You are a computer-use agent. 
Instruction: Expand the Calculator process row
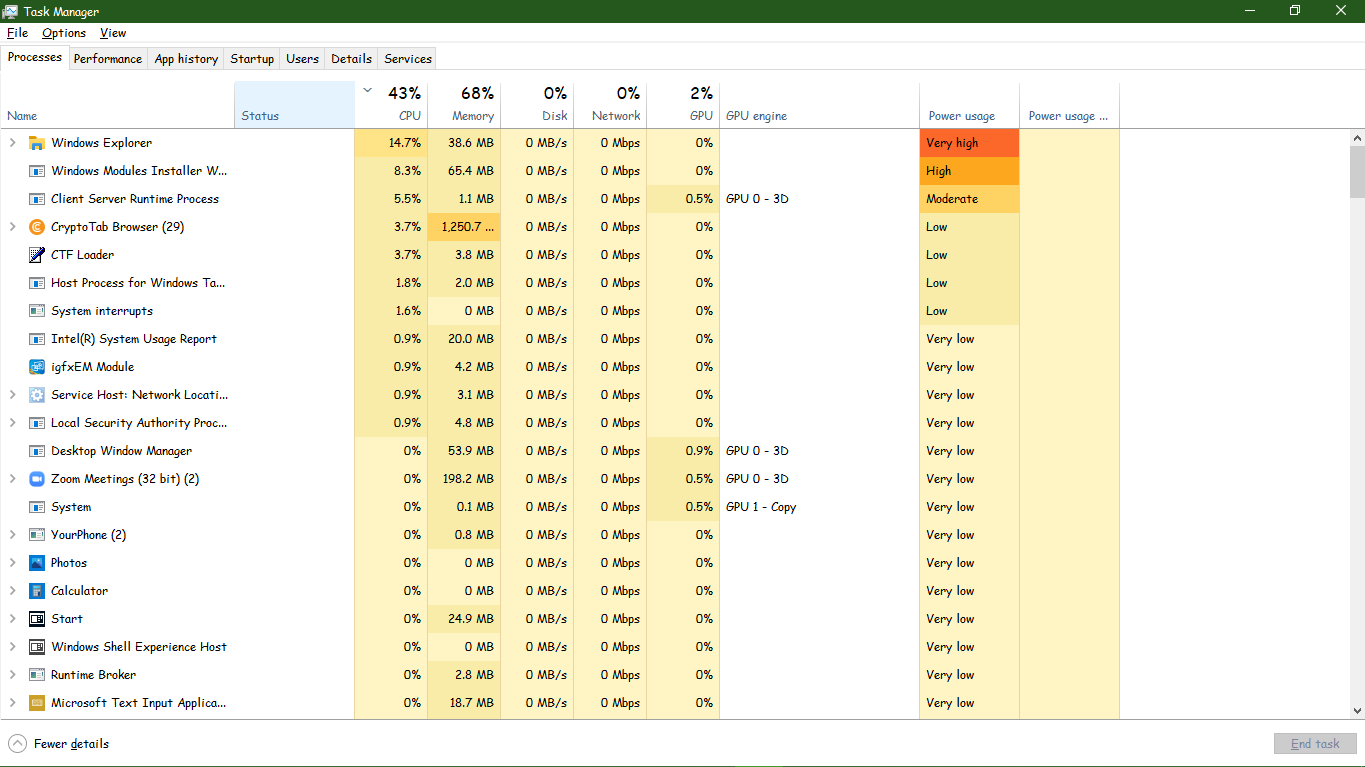click(x=13, y=591)
